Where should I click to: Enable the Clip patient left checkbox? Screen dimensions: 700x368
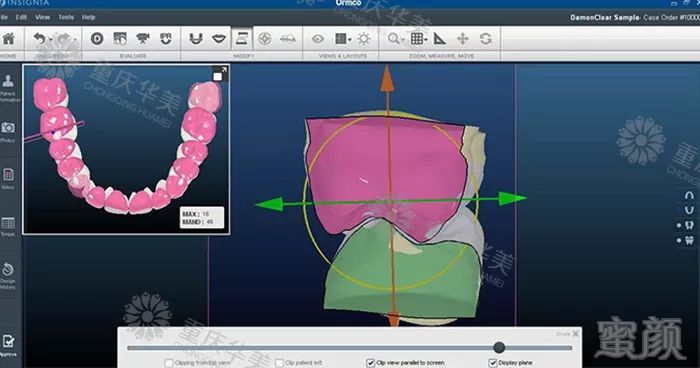click(279, 363)
